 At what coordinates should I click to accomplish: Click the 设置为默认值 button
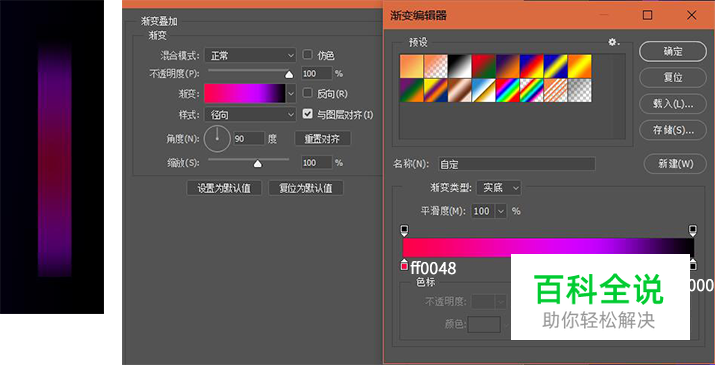[224, 188]
